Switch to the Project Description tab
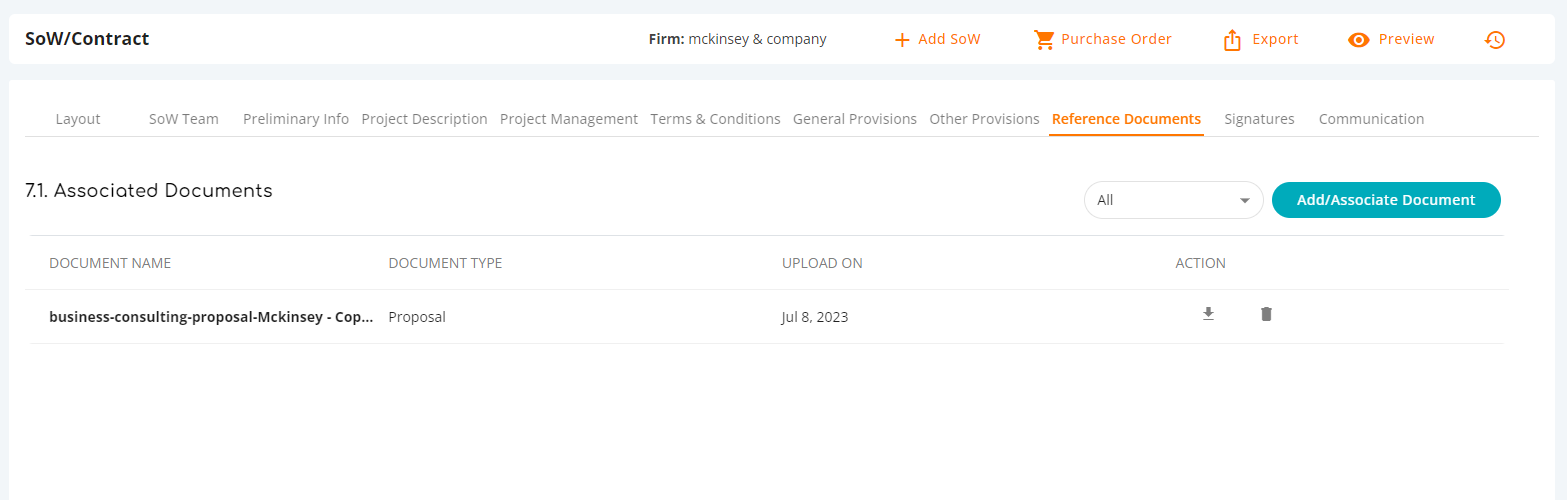The width and height of the screenshot is (1567, 500). click(424, 119)
